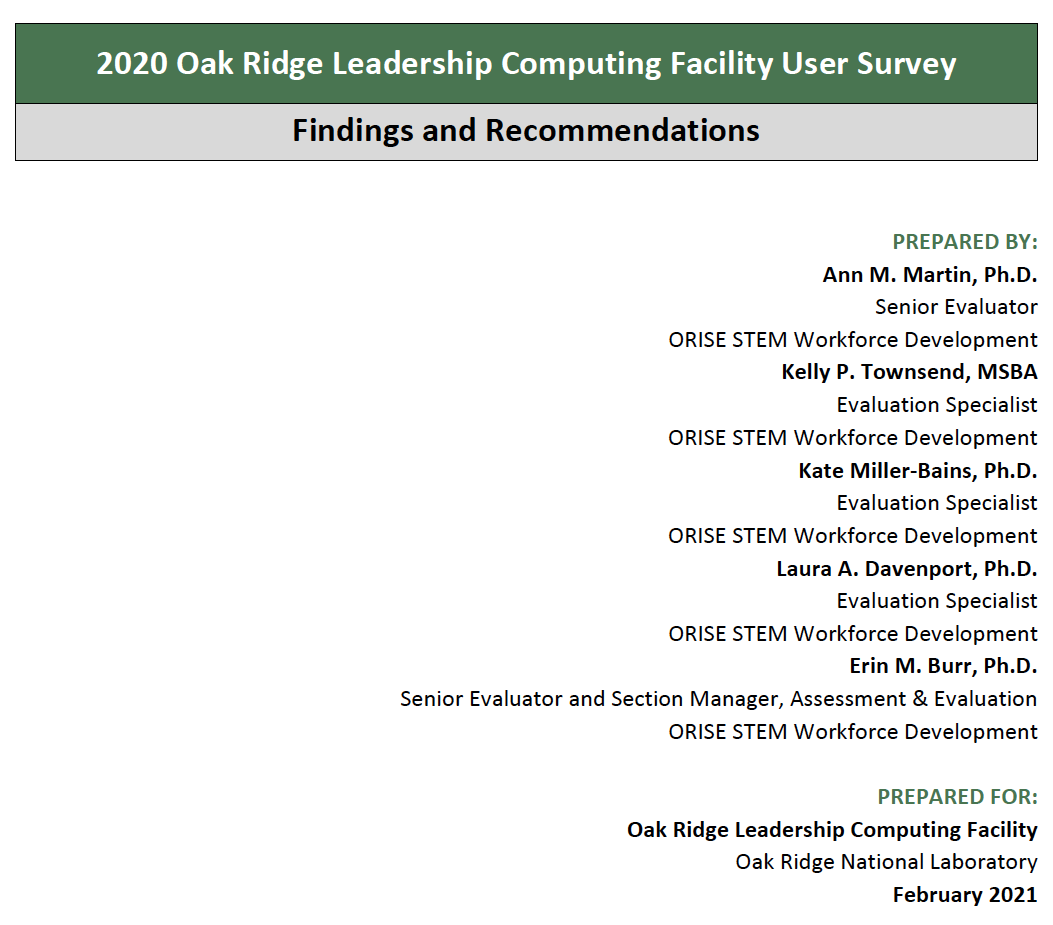Click the "PREPARED BY:" heading
Screen dimensions: 1053x925
[x=964, y=242]
